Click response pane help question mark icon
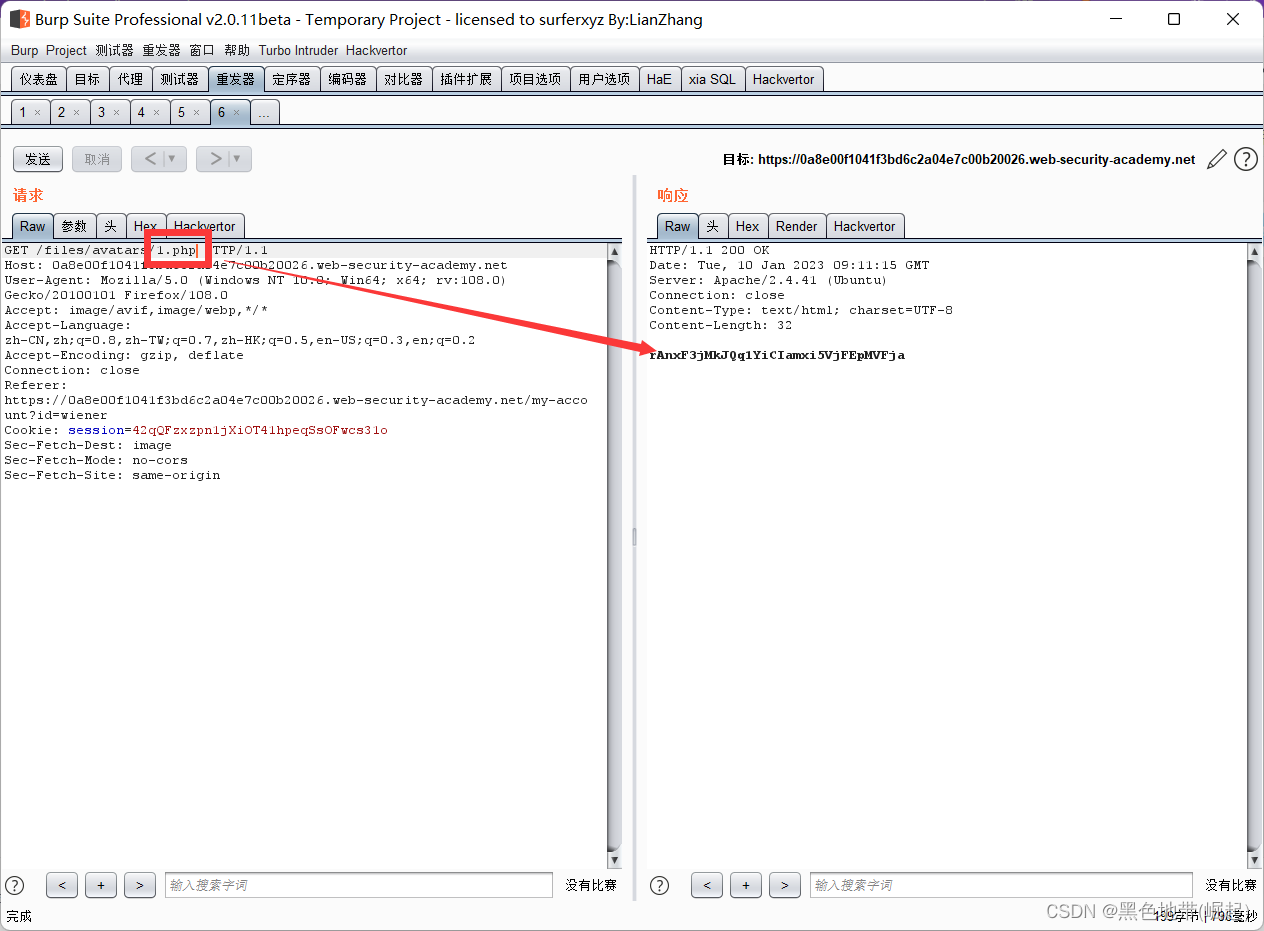The height and width of the screenshot is (931, 1264). tap(660, 885)
